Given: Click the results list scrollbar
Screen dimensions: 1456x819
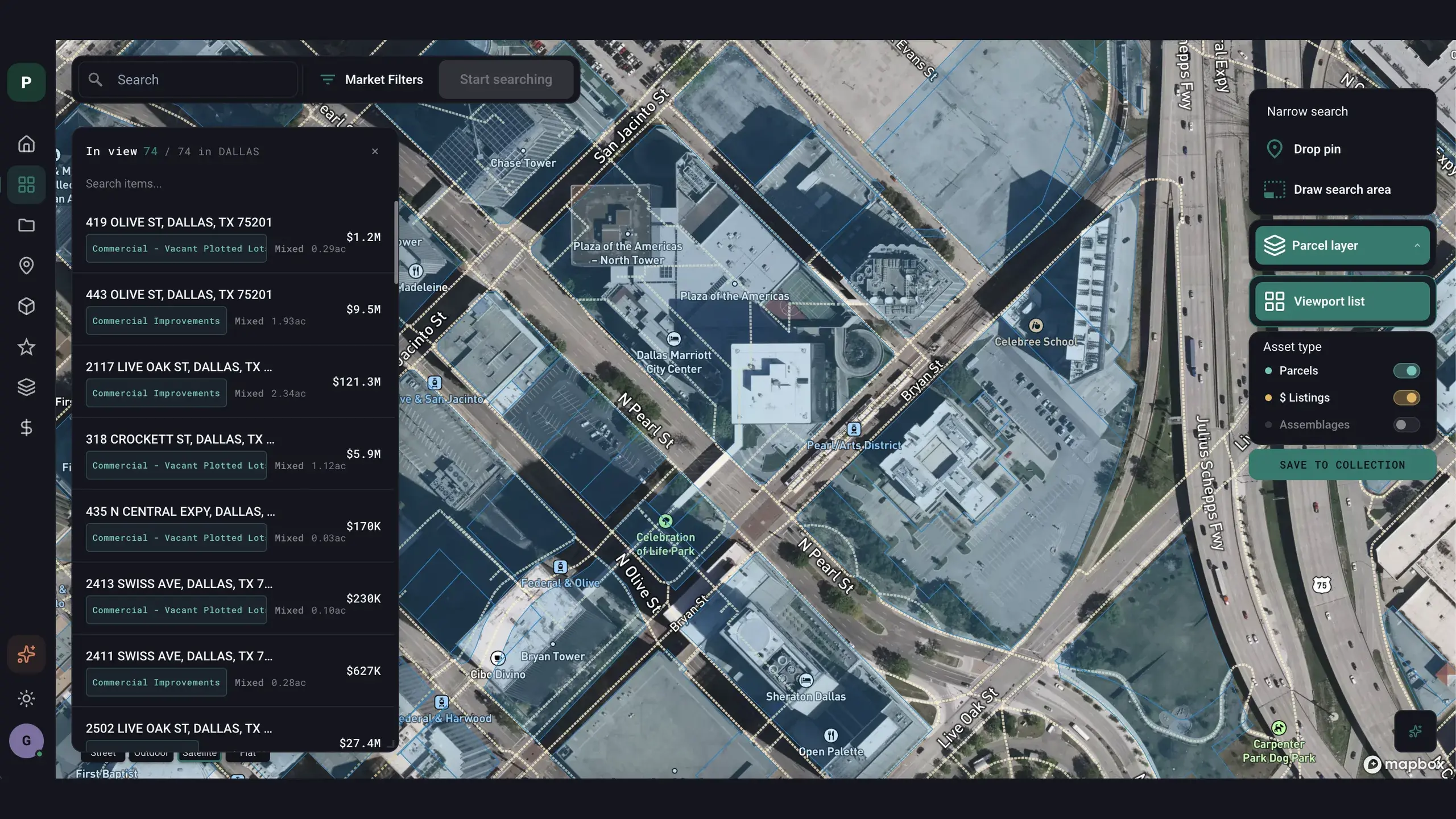Looking at the screenshot, I should coord(396,242).
